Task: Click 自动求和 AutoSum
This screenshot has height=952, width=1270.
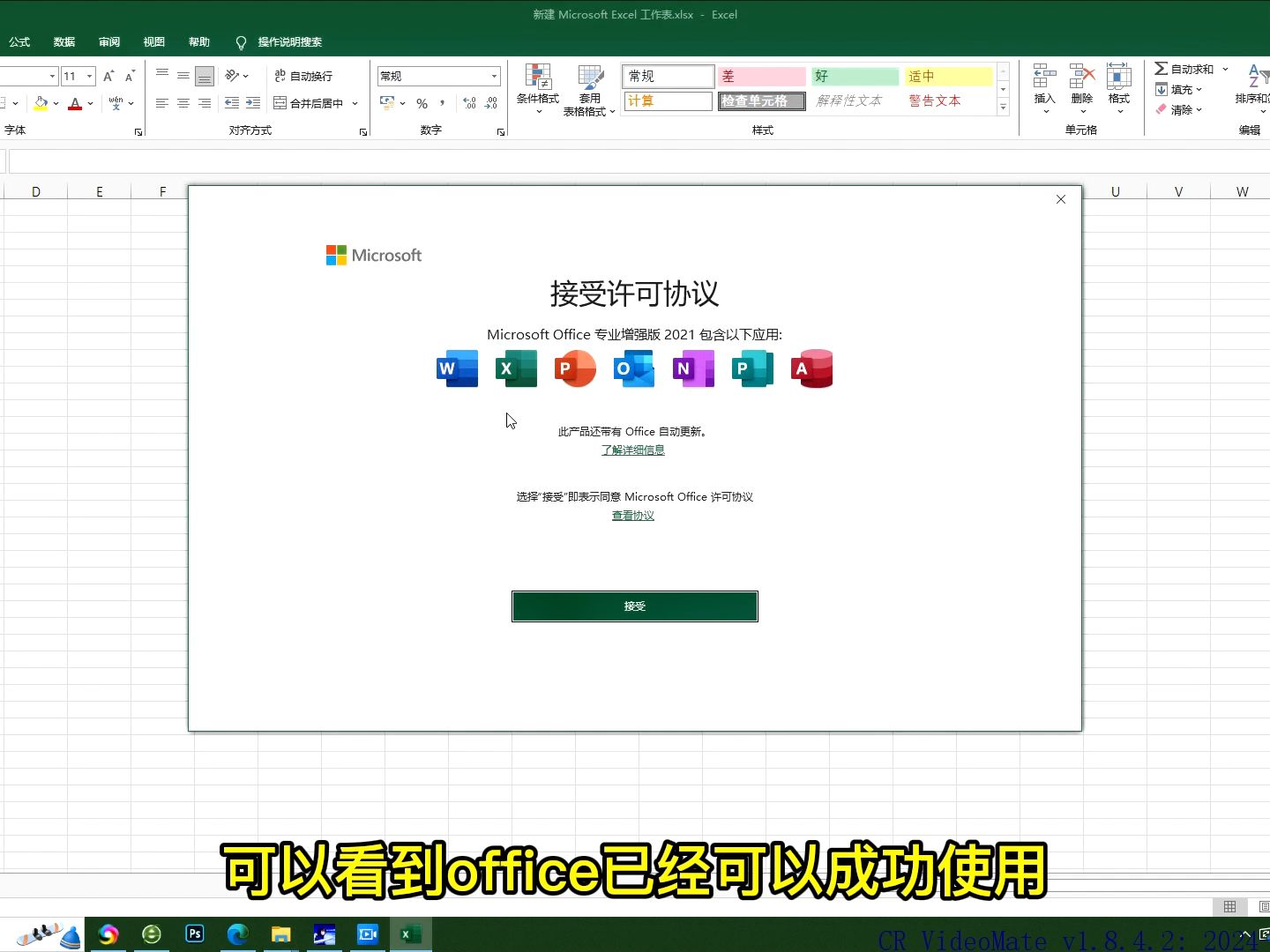Action: pyautogui.click(x=1184, y=69)
